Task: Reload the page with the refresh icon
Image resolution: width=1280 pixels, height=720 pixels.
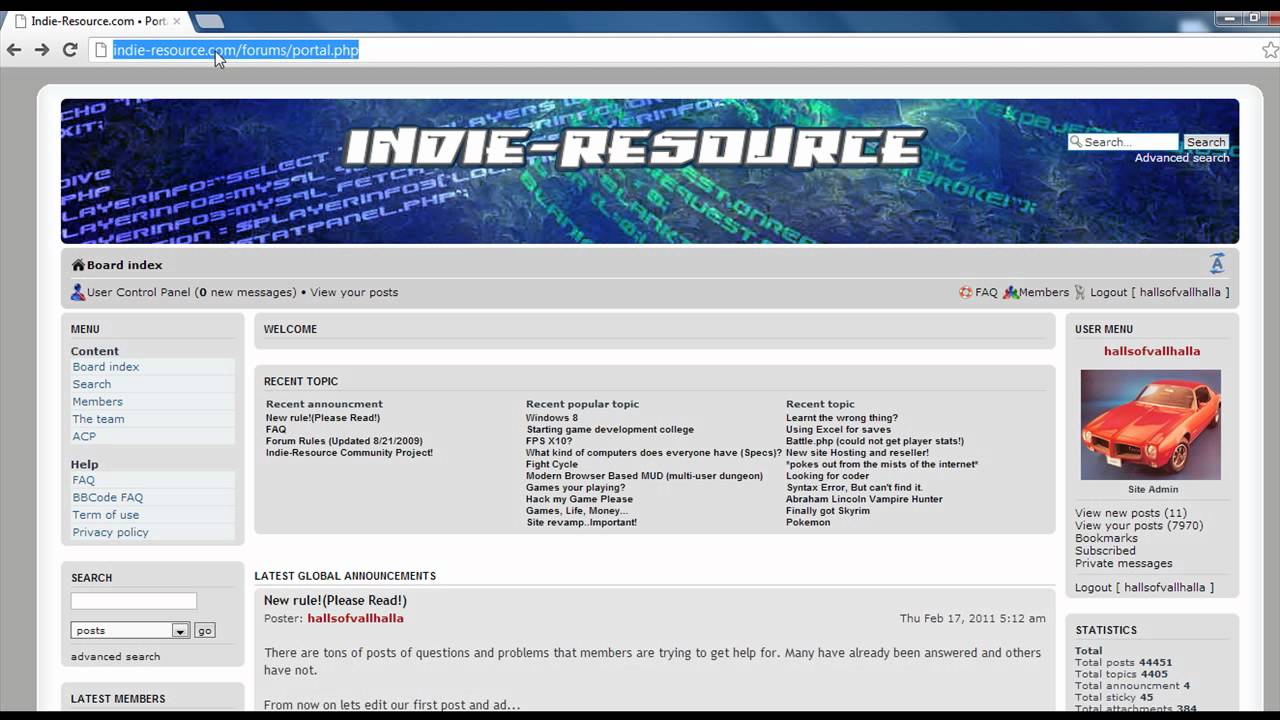Action: (x=70, y=50)
